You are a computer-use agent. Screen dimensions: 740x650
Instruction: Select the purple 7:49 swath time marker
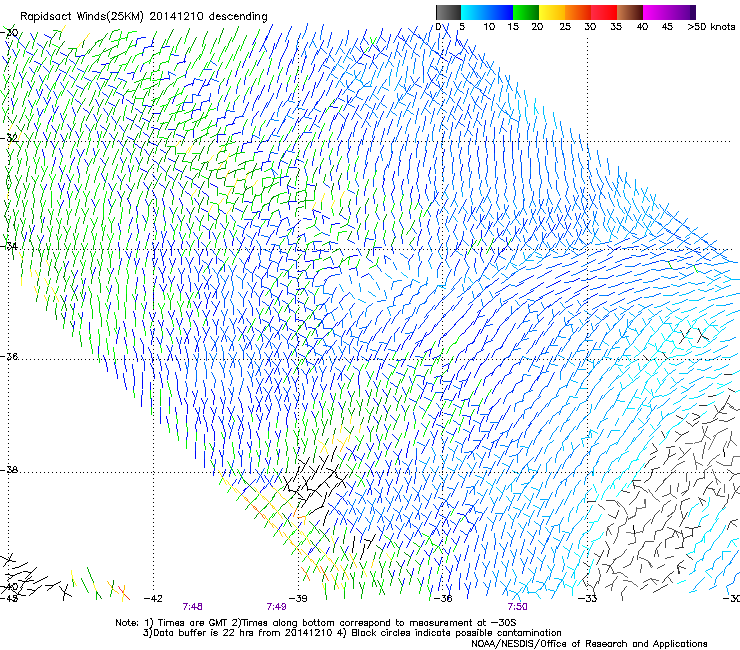(277, 607)
